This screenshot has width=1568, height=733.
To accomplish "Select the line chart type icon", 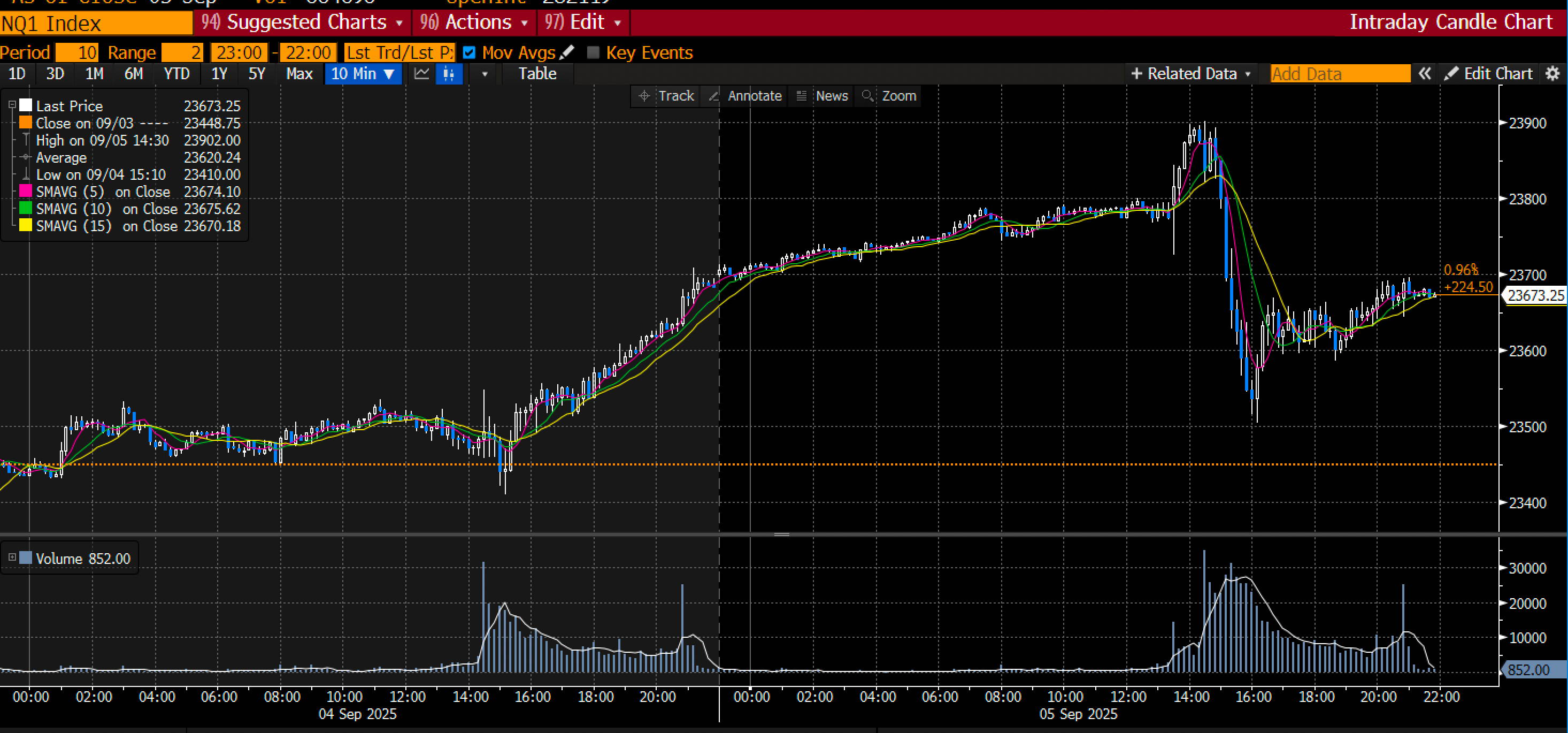I will point(421,74).
